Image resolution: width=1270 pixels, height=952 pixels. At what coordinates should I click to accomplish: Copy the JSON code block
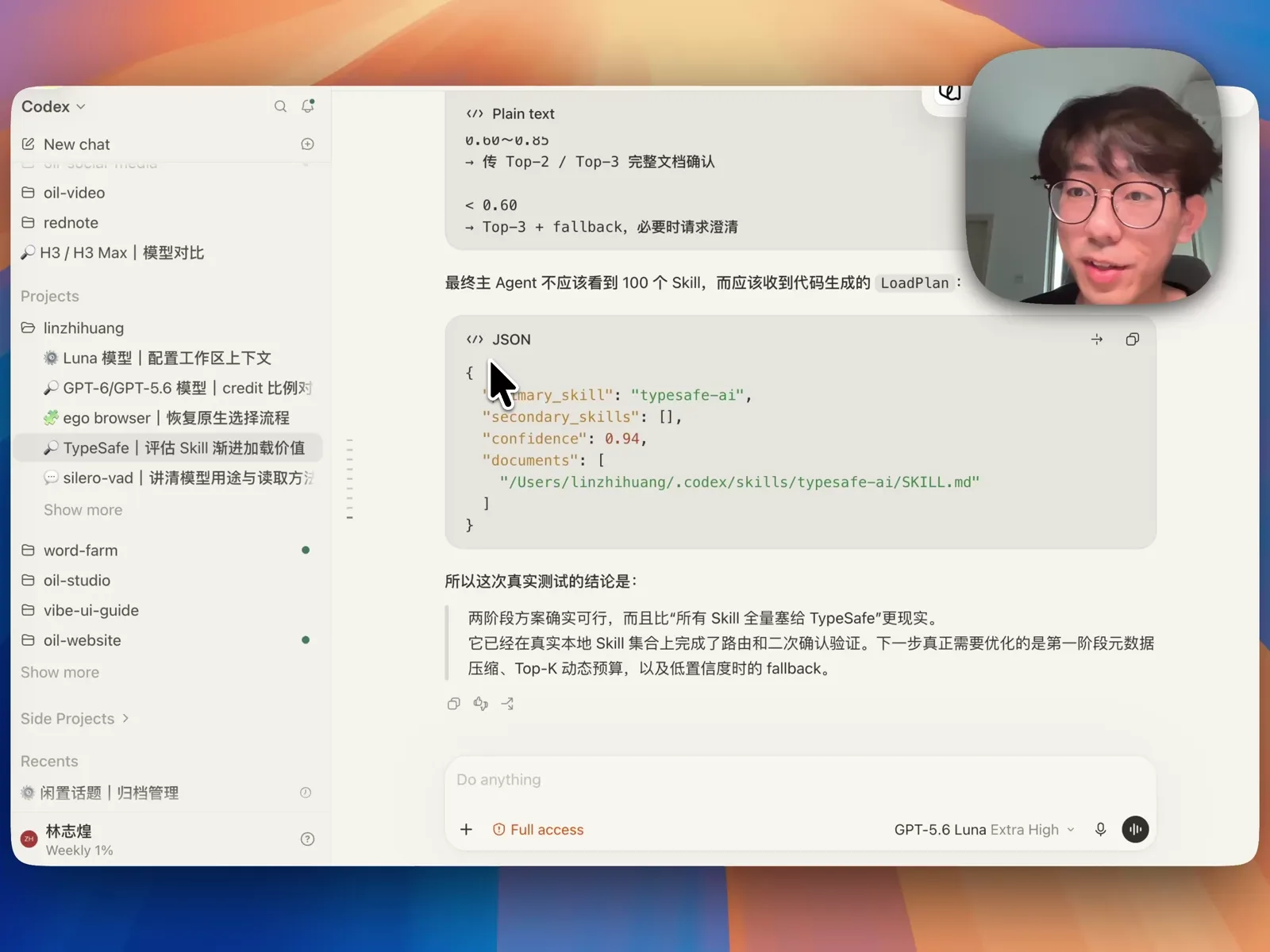(x=1133, y=340)
